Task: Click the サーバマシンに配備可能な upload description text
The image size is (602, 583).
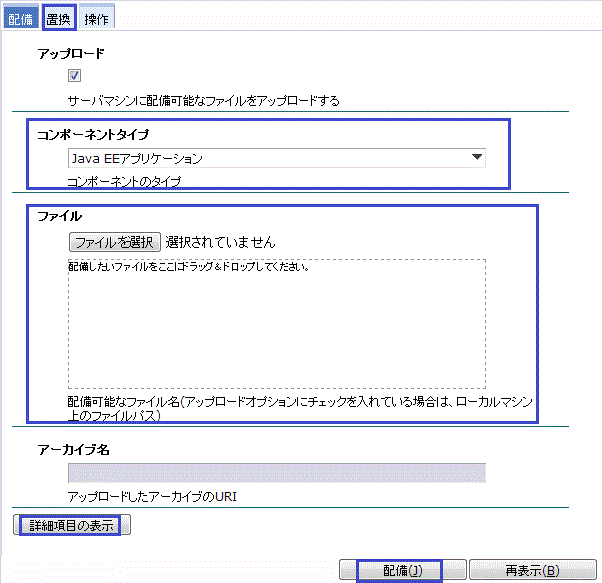Action: (x=203, y=100)
